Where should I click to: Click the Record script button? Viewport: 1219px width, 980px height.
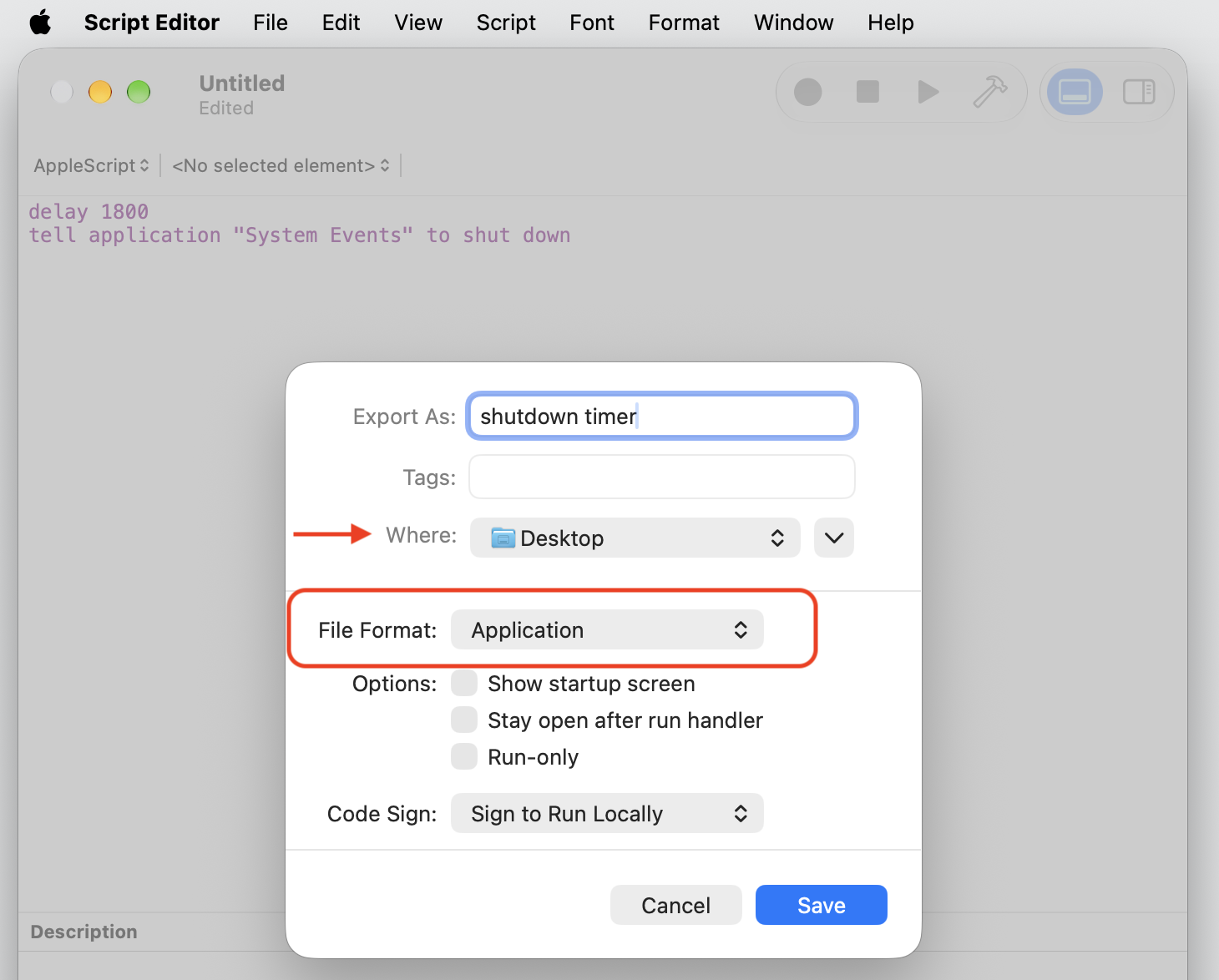click(807, 92)
